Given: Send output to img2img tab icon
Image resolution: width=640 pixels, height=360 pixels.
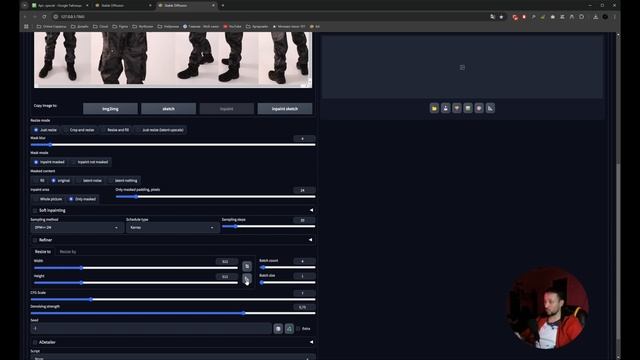Looking at the screenshot, I should pos(468,108).
